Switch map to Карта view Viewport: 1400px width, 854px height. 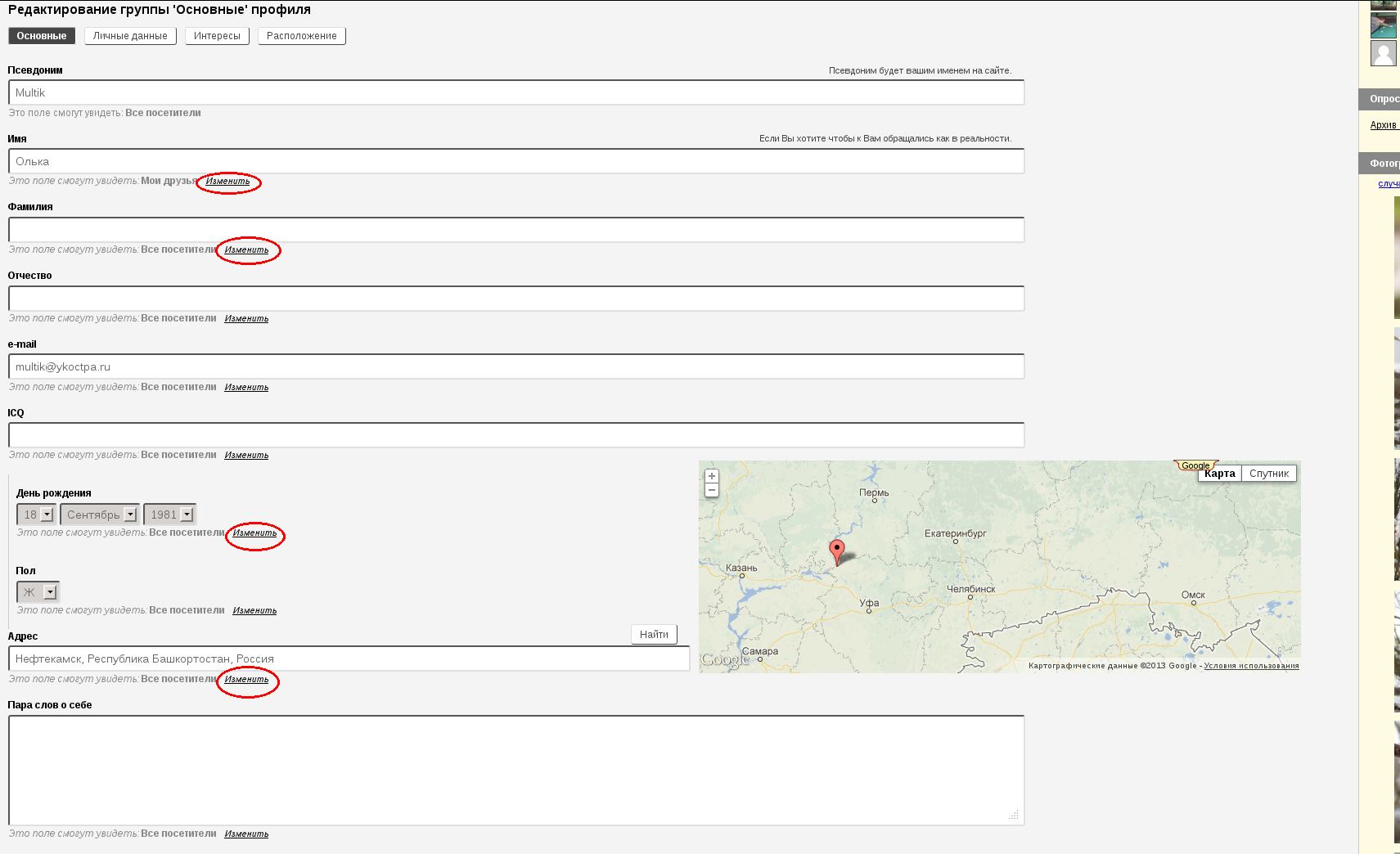click(1219, 474)
